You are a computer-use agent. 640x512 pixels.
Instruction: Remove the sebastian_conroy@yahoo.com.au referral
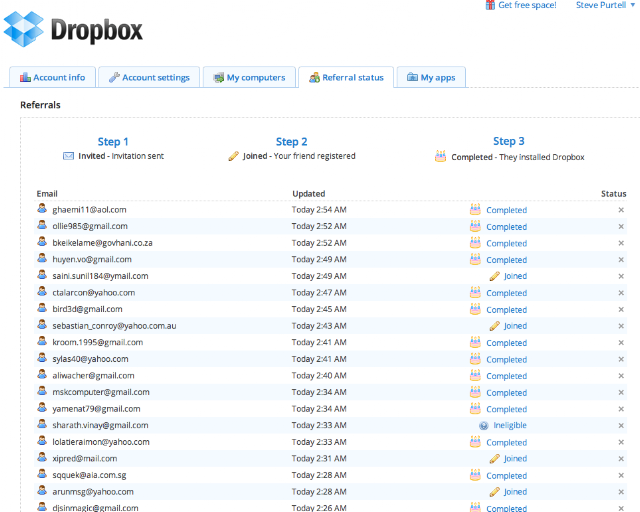(621, 326)
